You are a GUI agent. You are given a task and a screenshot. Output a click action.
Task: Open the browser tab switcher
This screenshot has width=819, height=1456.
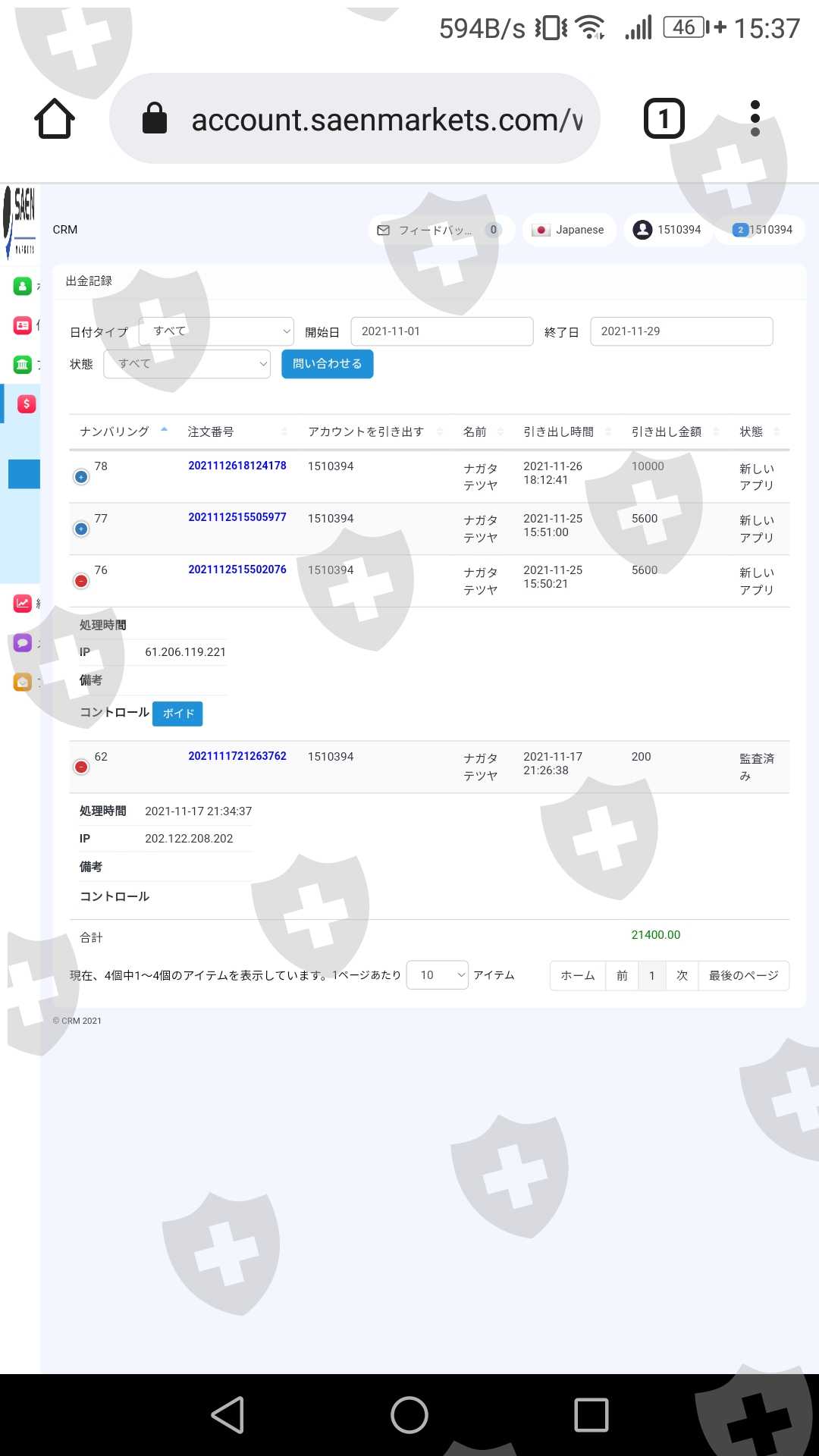click(664, 119)
